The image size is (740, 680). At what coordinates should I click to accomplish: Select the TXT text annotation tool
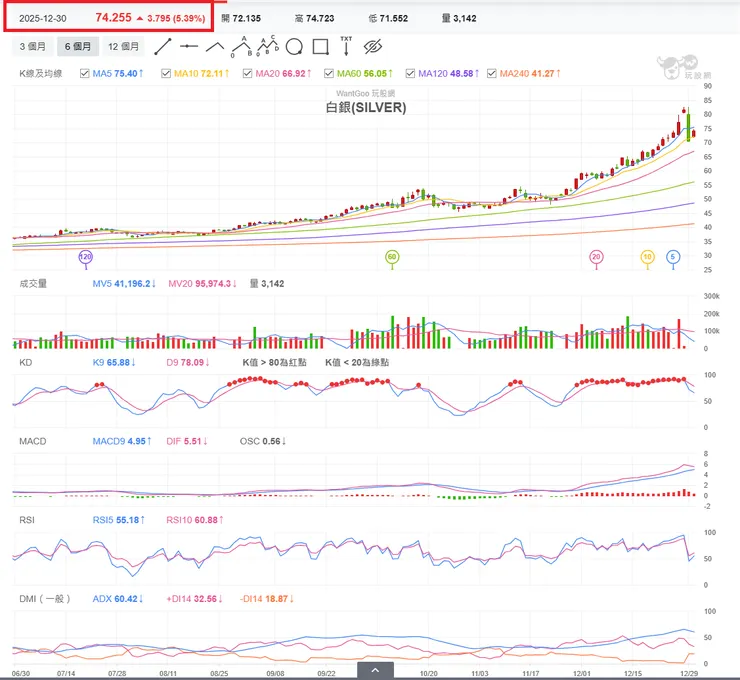[346, 46]
